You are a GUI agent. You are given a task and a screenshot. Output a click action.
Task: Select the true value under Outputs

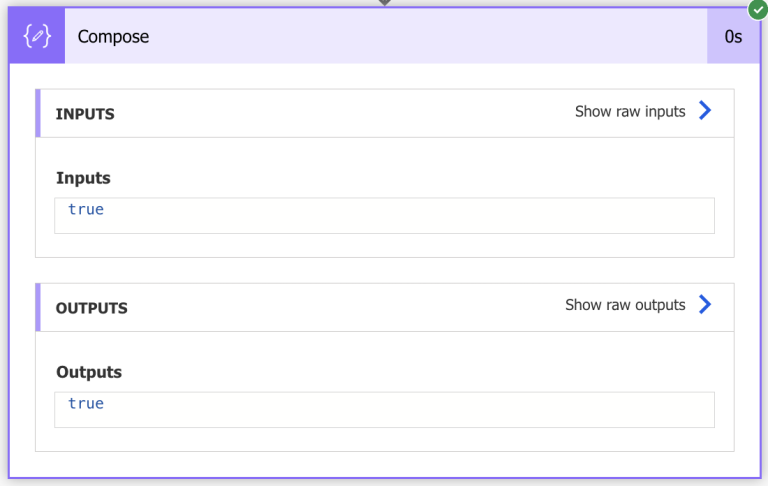(x=86, y=404)
